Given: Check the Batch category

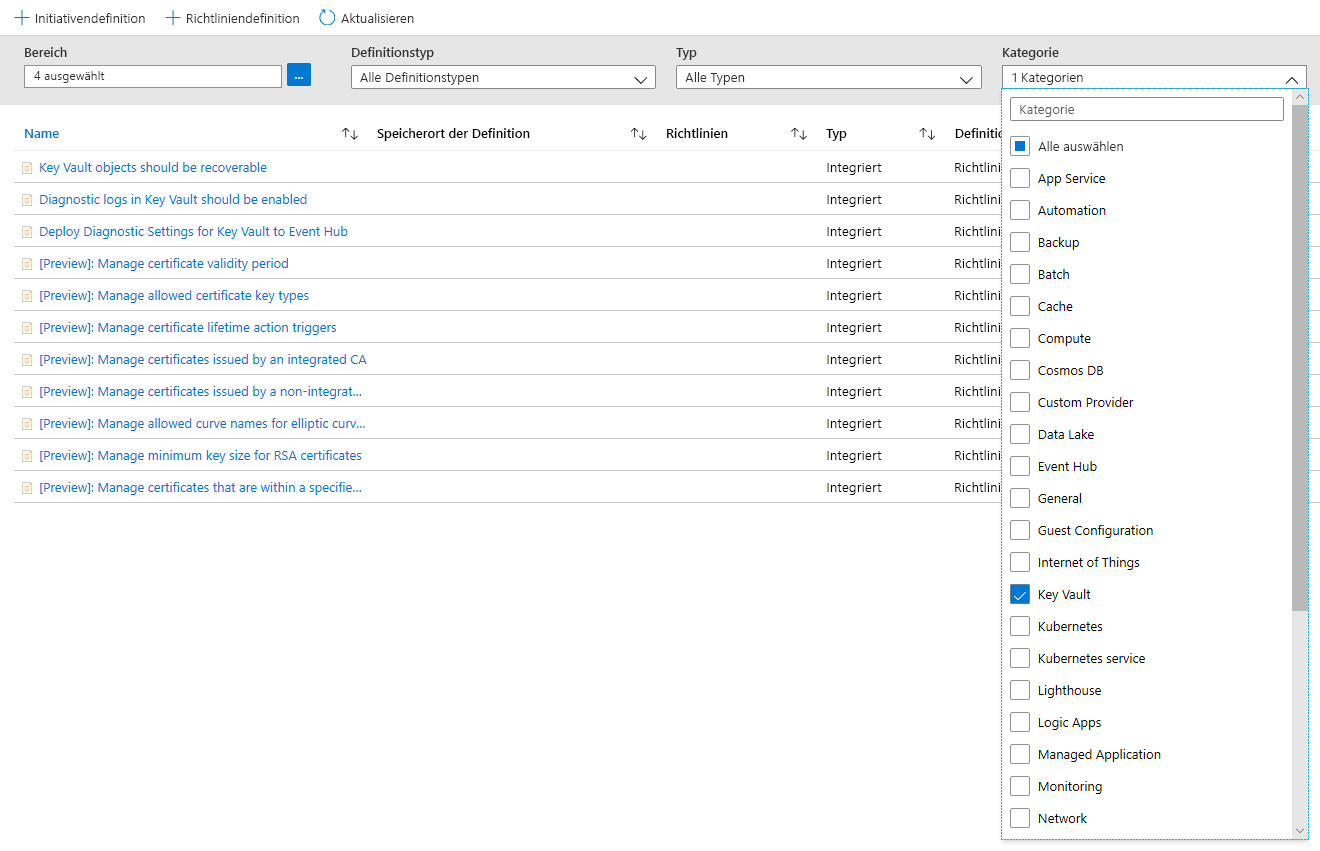Looking at the screenshot, I should click(1020, 274).
